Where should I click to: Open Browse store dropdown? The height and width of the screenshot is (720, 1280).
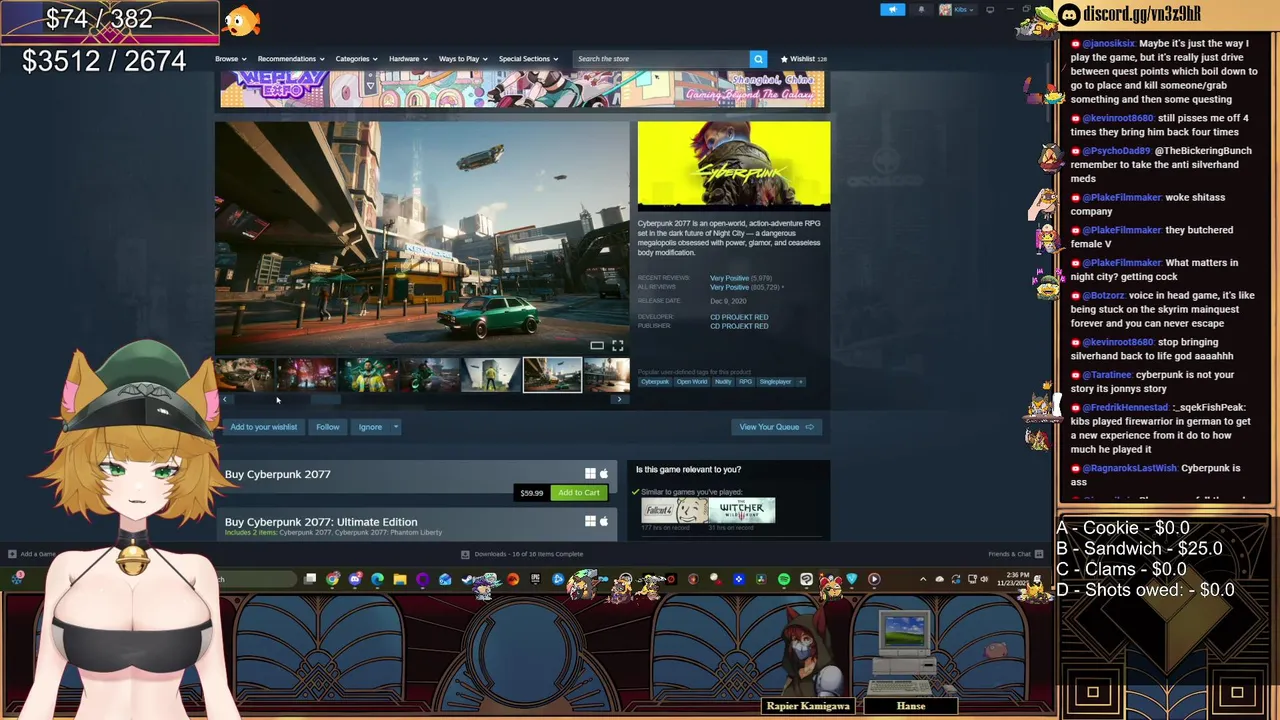[x=230, y=59]
